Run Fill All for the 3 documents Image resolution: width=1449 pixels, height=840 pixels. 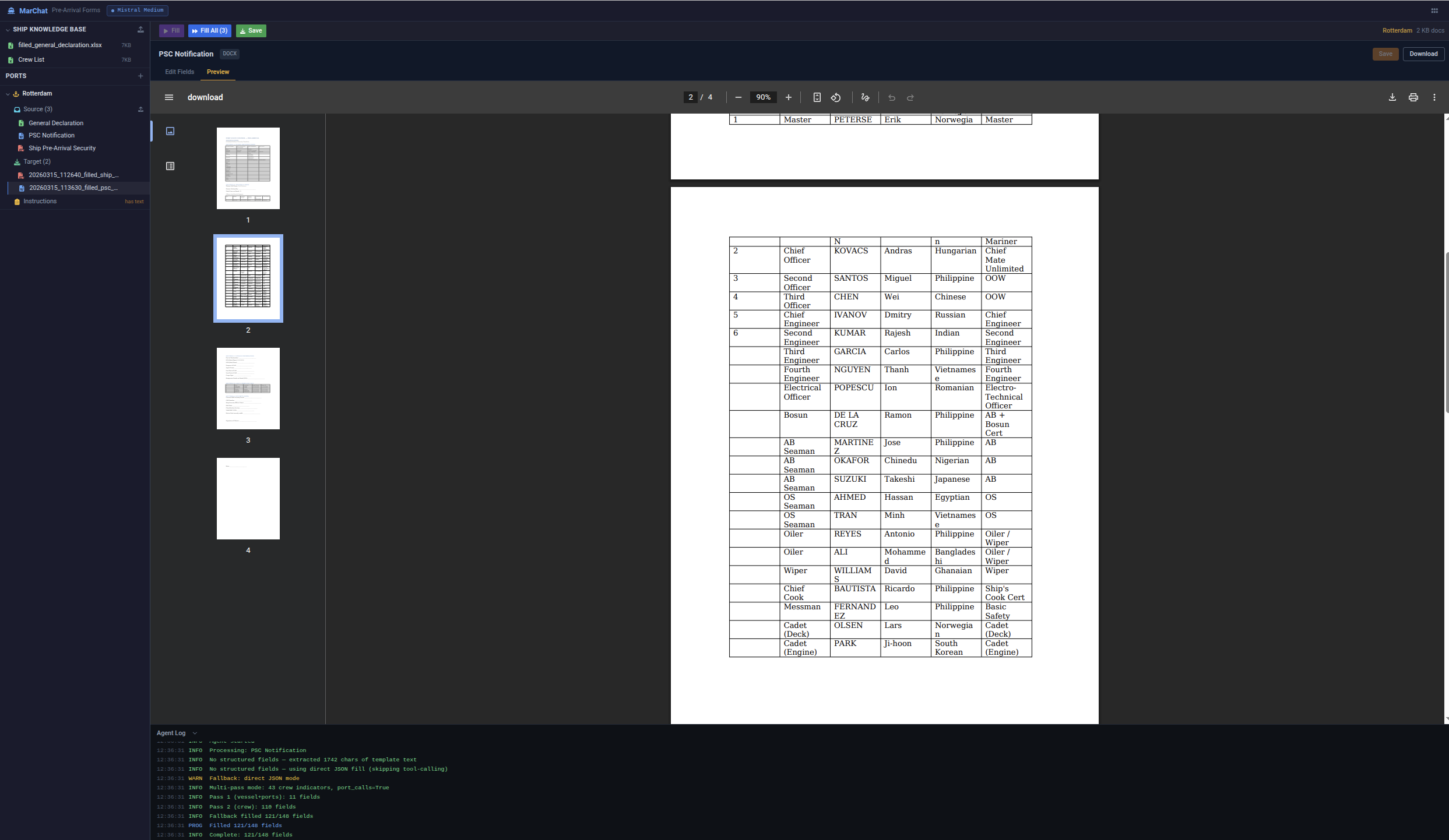click(209, 30)
